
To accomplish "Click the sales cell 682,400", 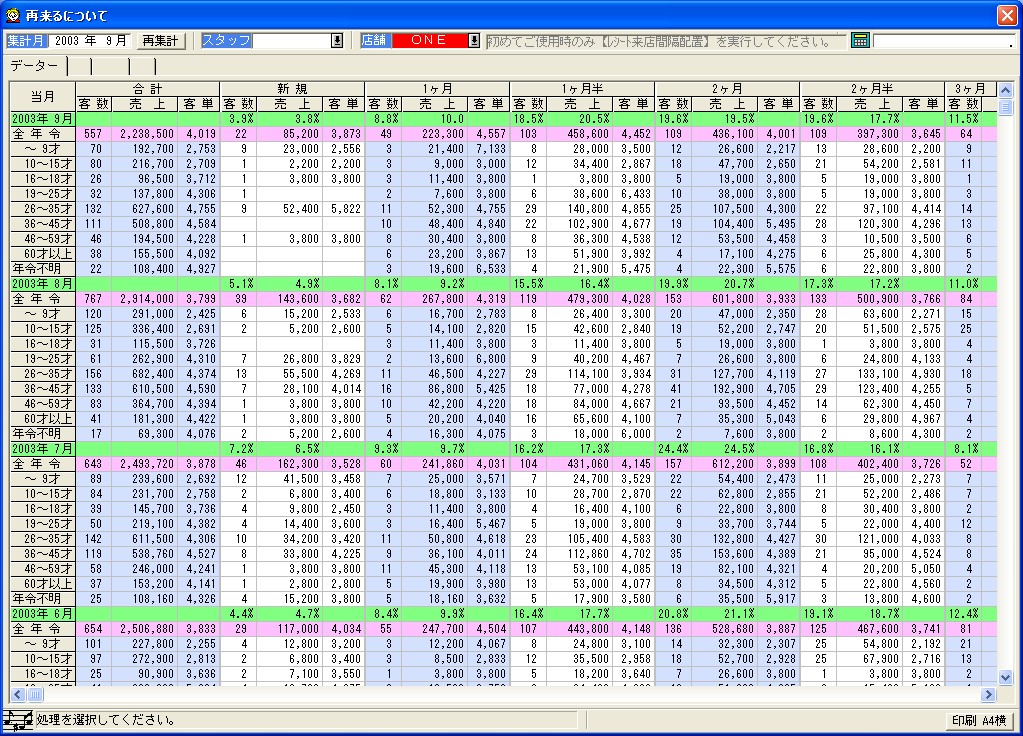I will tap(145, 374).
